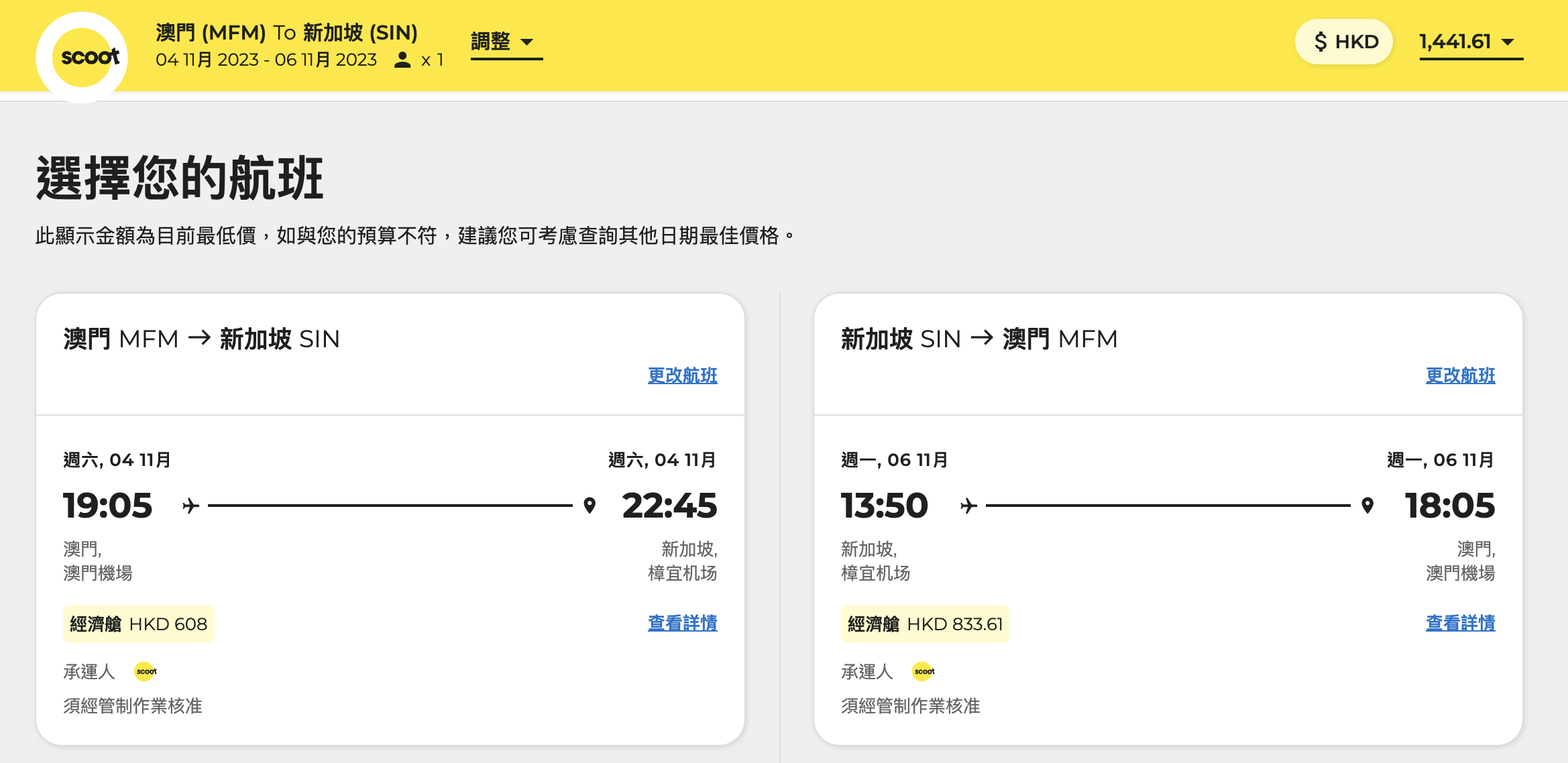Viewport: 1568px width, 763px height.
Task: Select the 經濟艙 HKD 608 fare
Action: coord(138,624)
